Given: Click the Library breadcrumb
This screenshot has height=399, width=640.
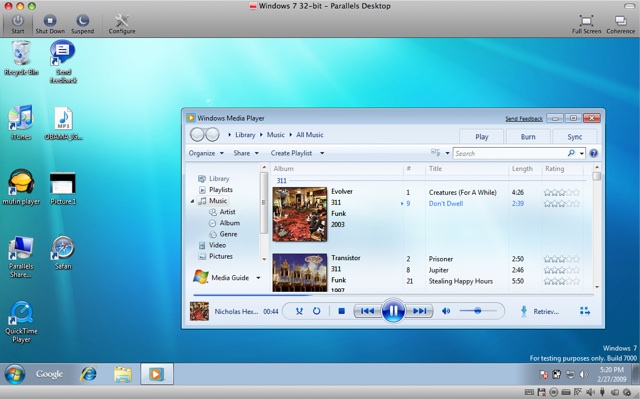Looking at the screenshot, I should click(x=245, y=135).
